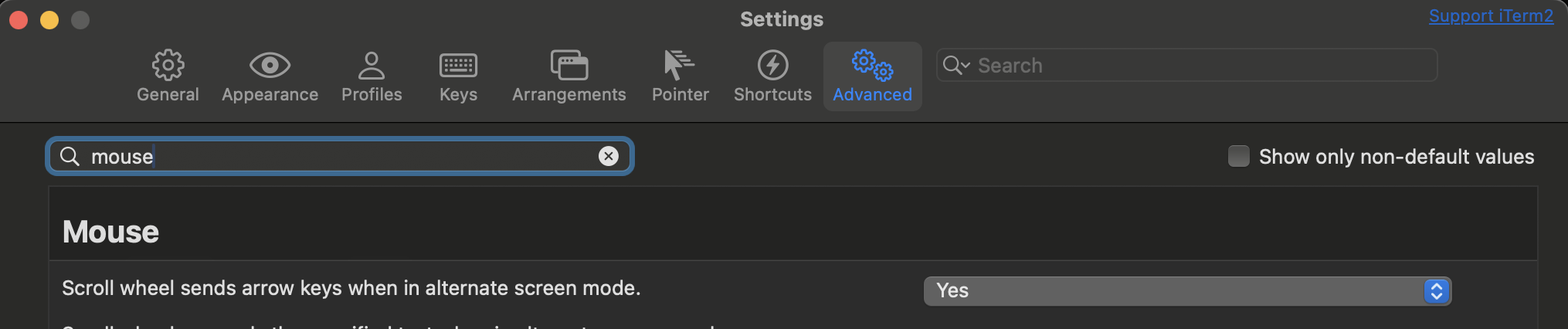
Task: Select the Advanced gears icon
Action: point(872,66)
